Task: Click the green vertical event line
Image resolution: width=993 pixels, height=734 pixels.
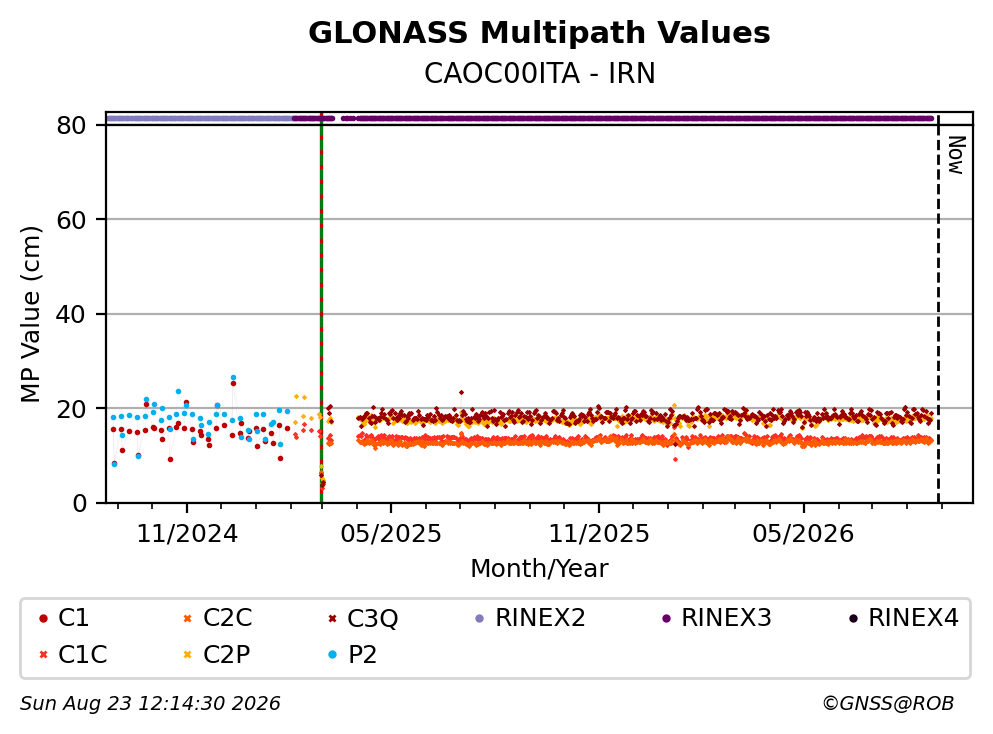Action: pyautogui.click(x=322, y=307)
